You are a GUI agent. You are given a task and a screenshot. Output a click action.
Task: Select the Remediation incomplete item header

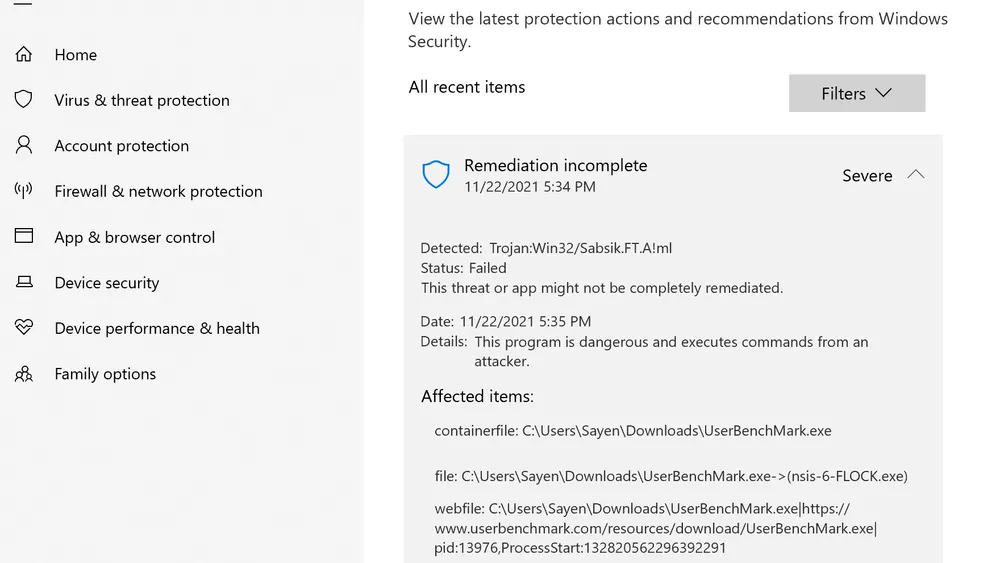[x=555, y=166]
